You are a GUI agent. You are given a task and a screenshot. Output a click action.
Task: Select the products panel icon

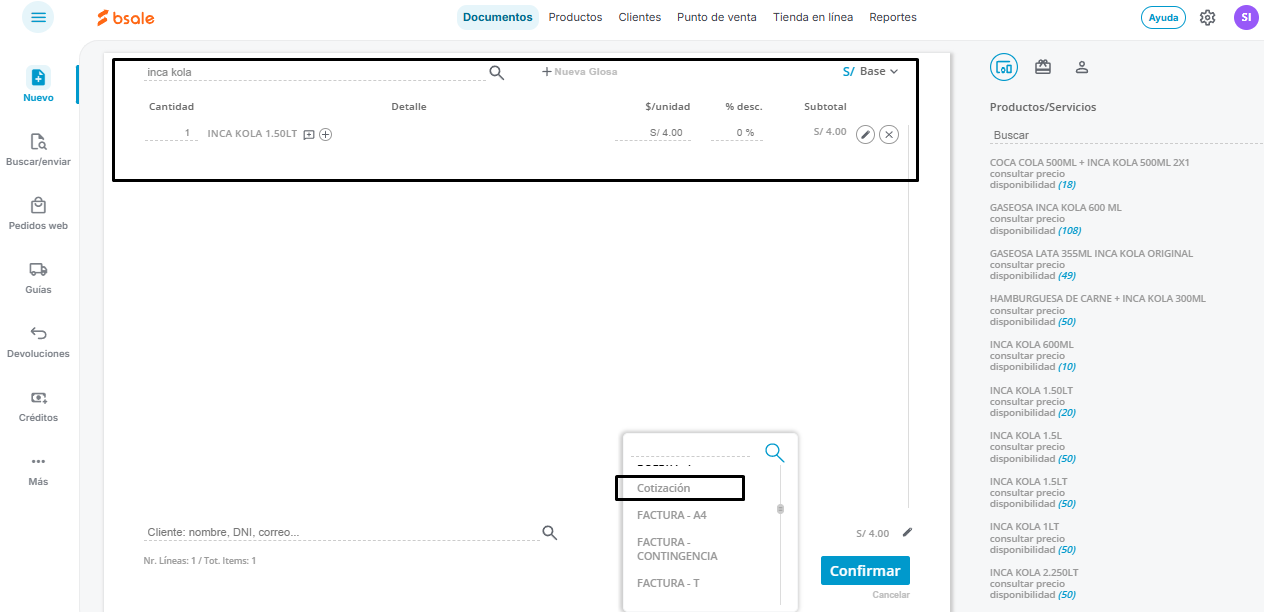pos(1003,67)
